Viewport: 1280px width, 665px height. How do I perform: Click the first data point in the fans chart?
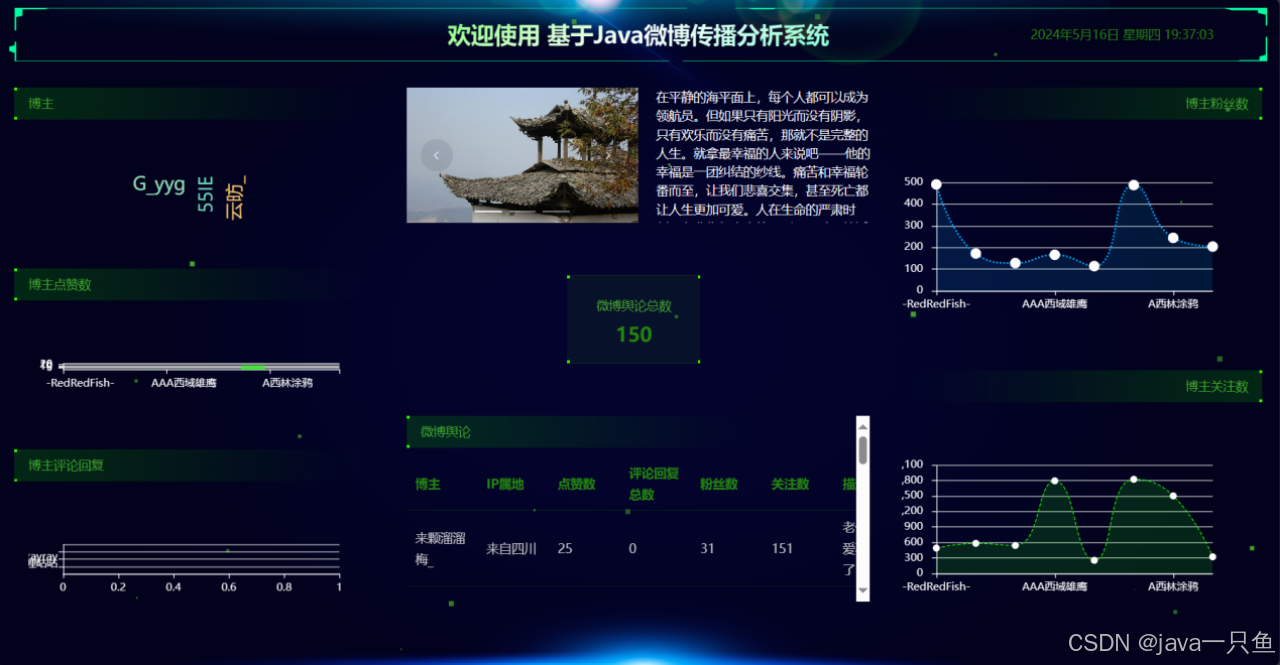[936, 184]
